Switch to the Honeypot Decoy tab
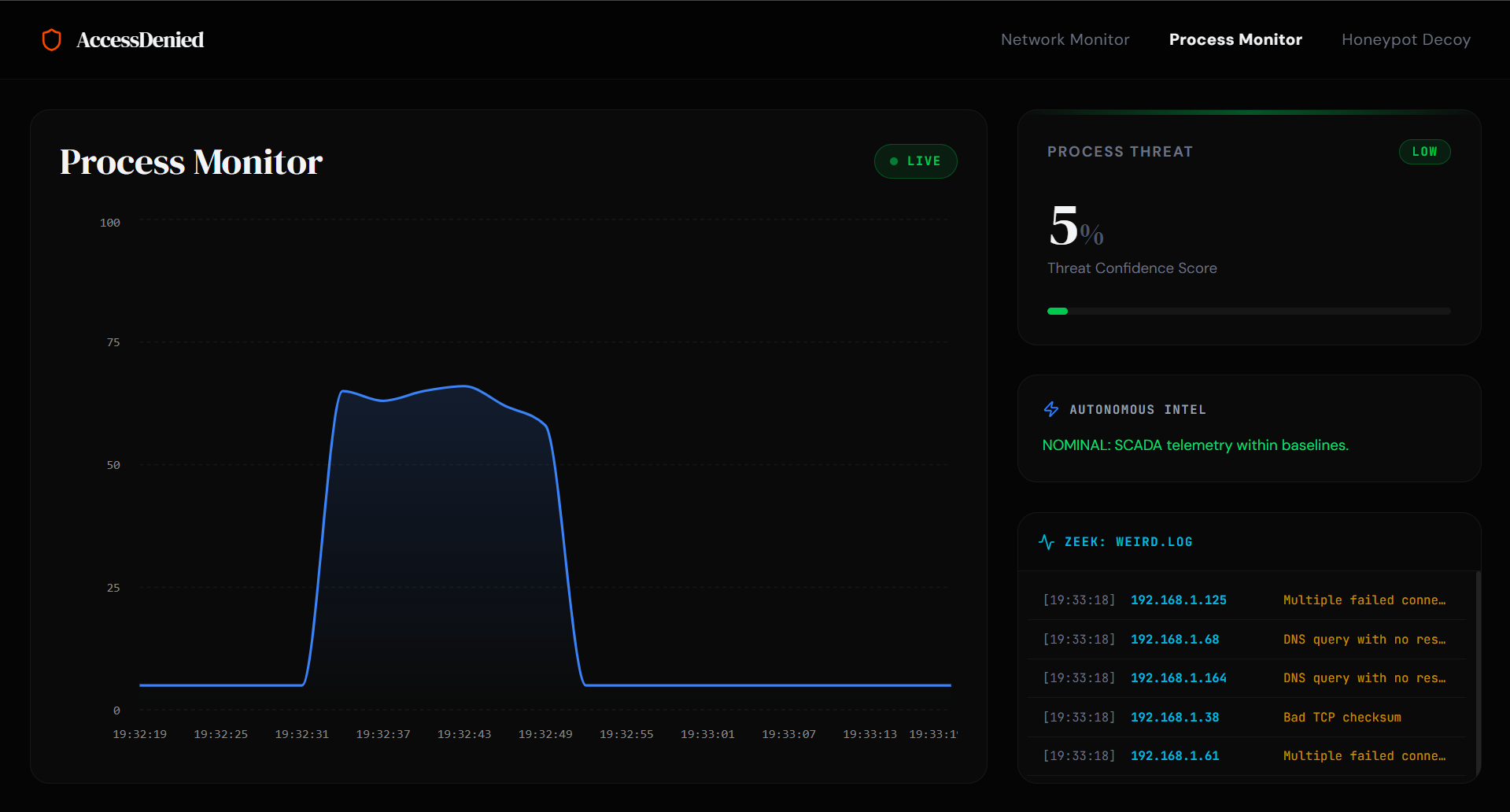This screenshot has width=1510, height=812. pyautogui.click(x=1405, y=39)
